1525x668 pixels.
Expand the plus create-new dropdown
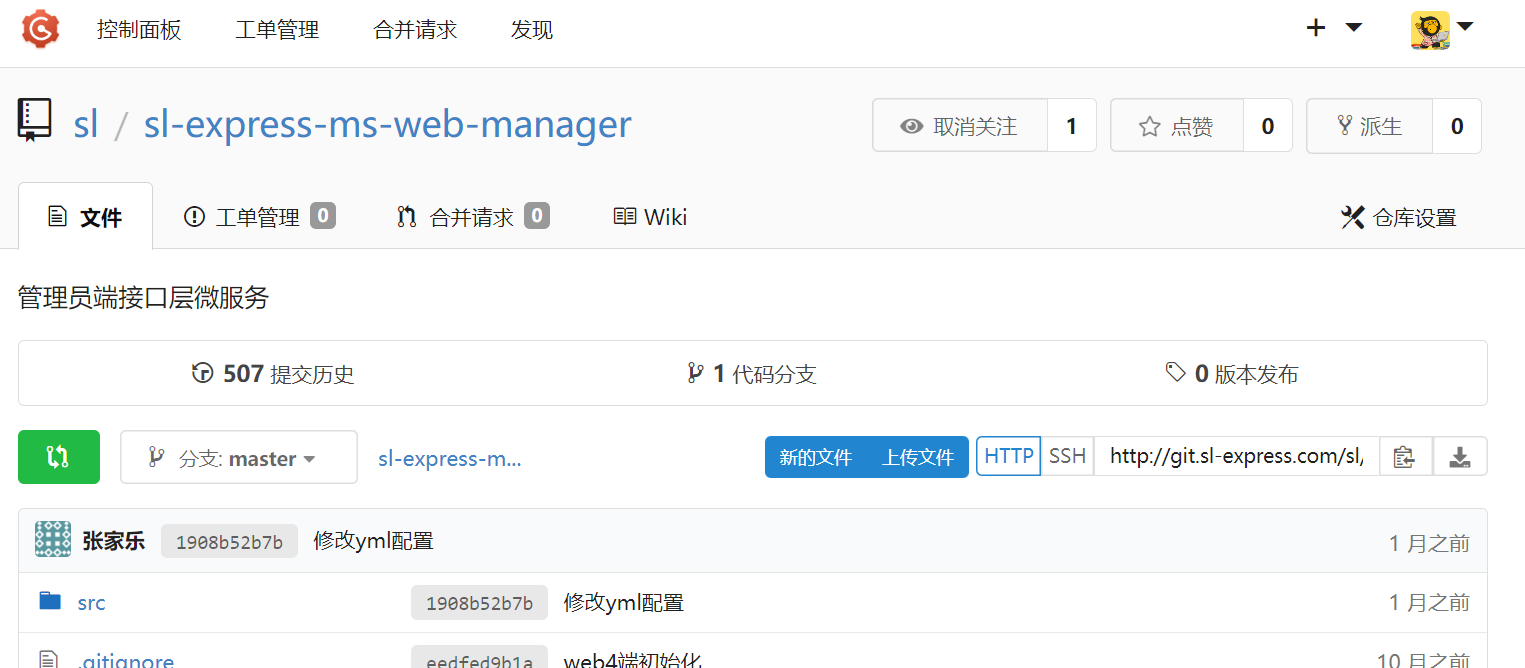tap(1334, 28)
